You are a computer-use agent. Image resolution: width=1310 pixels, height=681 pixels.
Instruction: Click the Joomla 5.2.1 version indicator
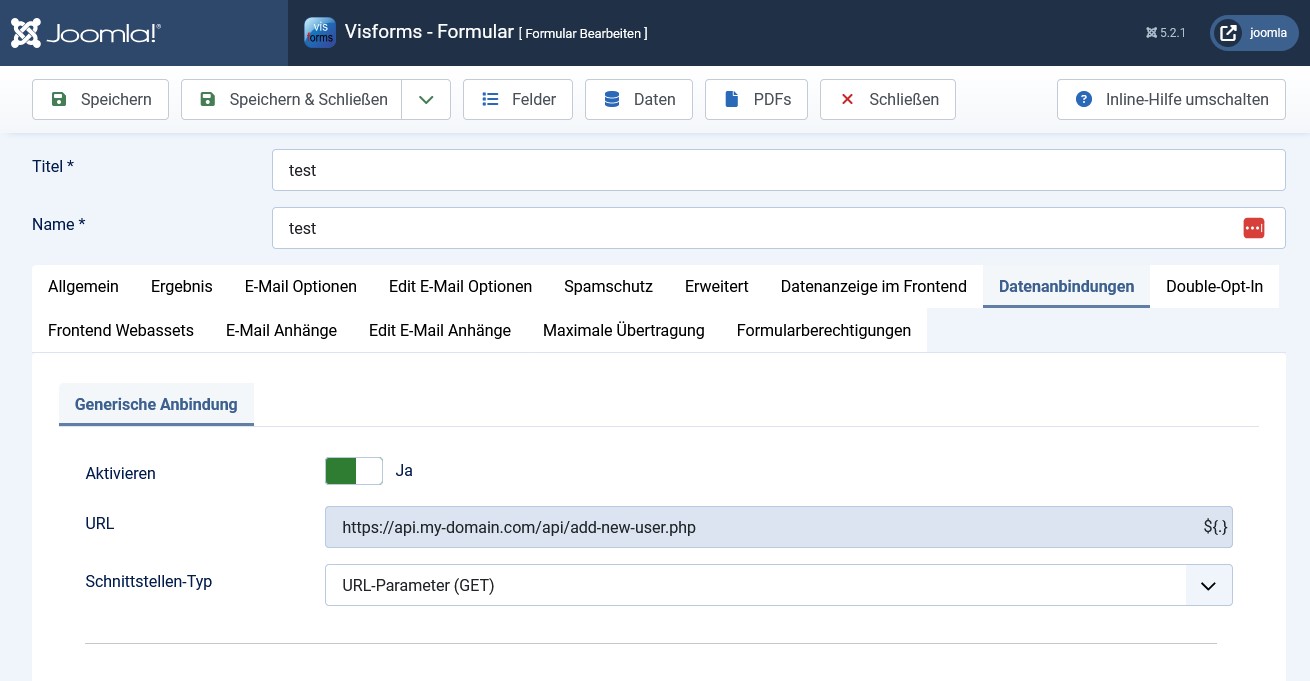coord(1165,33)
